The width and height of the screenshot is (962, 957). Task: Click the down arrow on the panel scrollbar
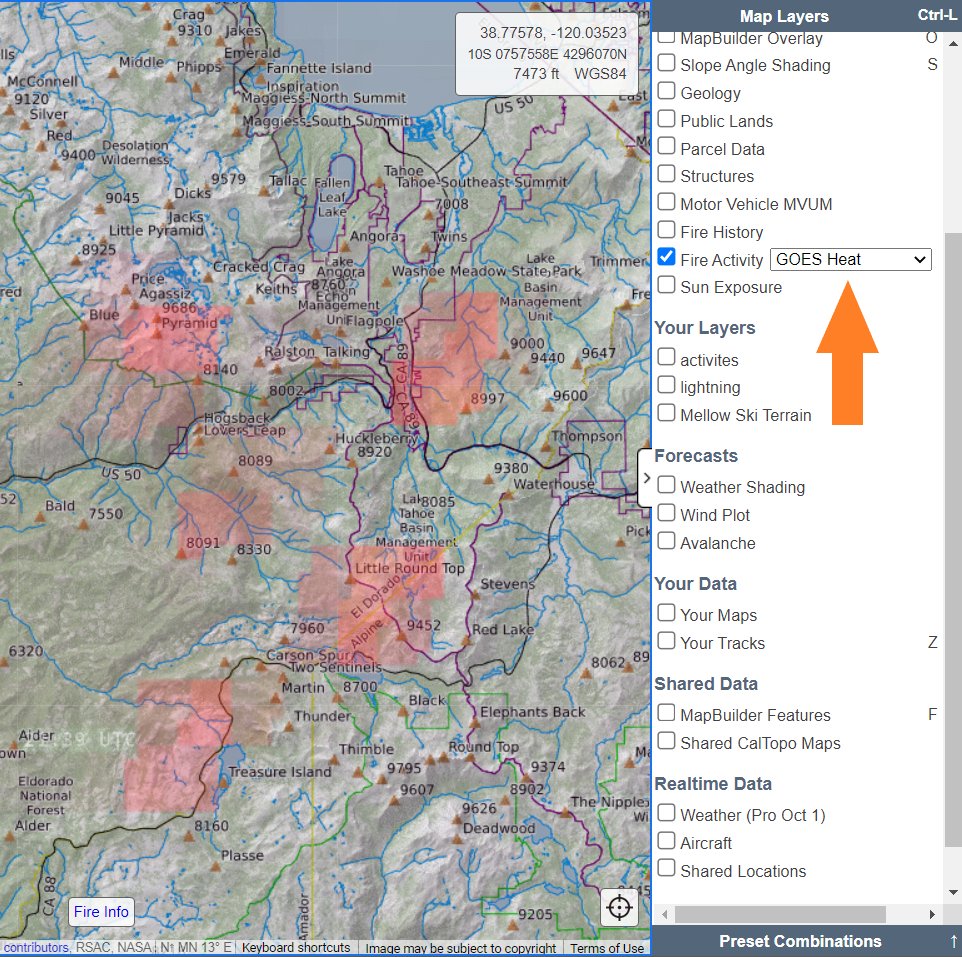point(952,892)
